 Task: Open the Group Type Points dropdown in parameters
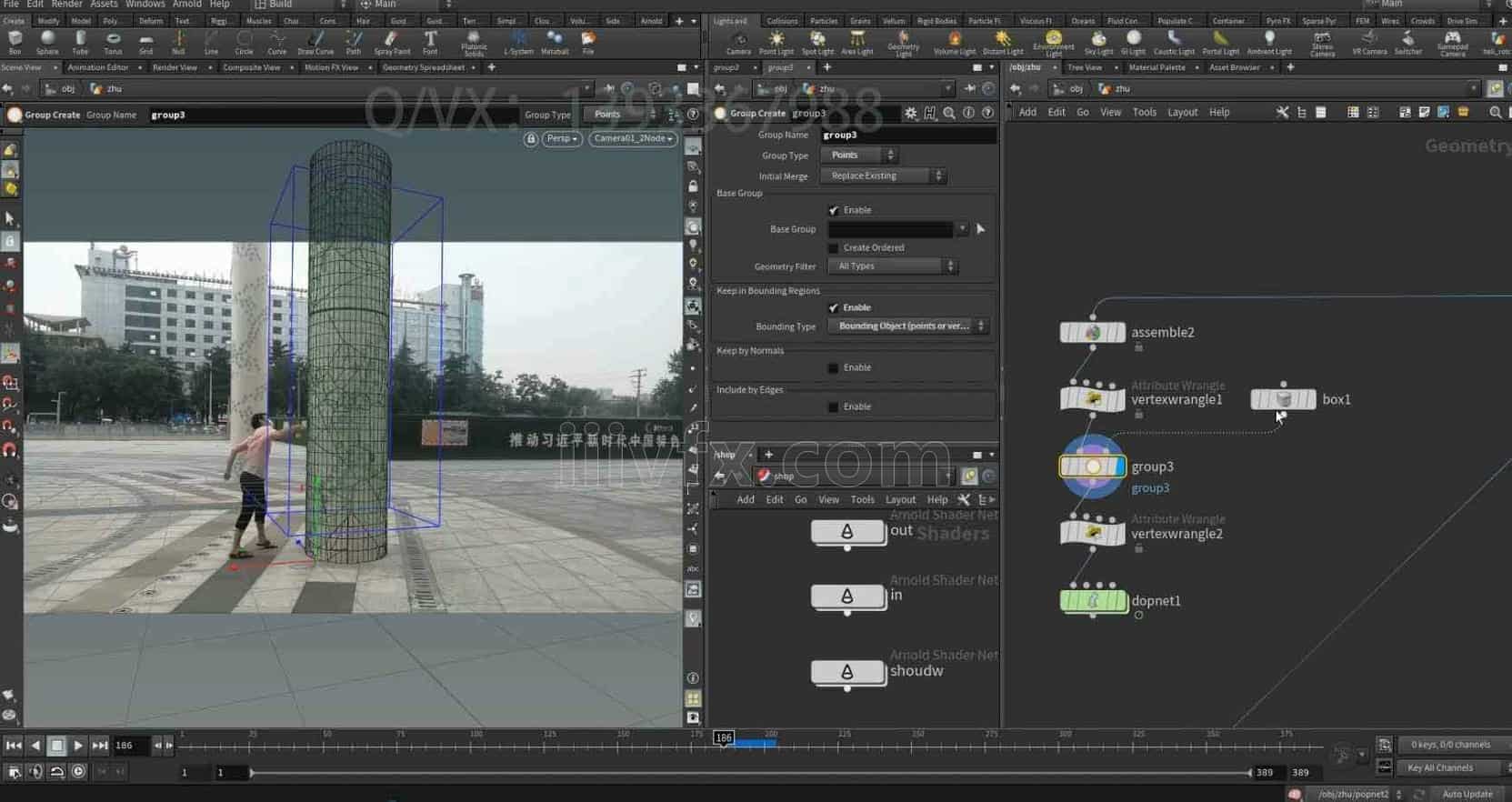[859, 155]
